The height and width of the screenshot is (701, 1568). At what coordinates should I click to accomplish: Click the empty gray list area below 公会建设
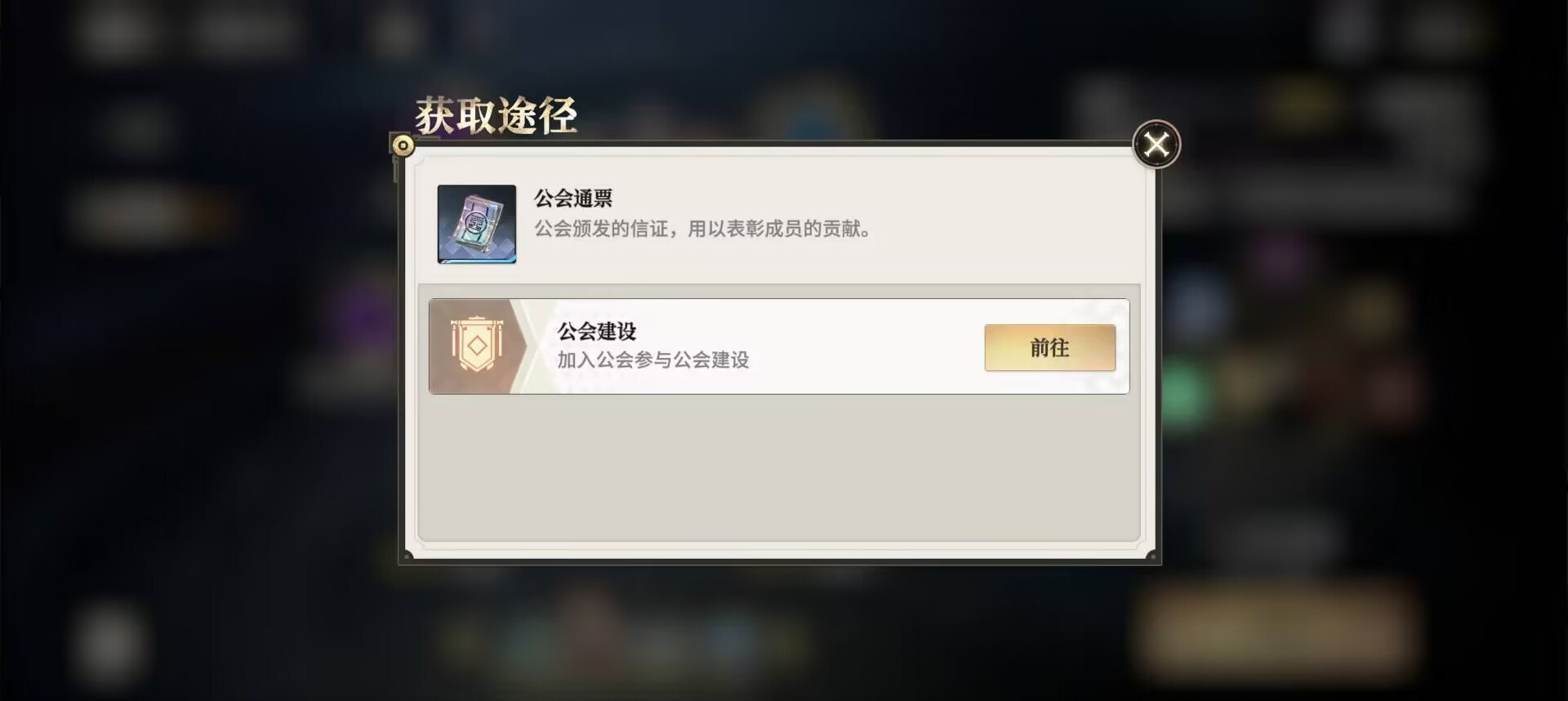(779, 467)
